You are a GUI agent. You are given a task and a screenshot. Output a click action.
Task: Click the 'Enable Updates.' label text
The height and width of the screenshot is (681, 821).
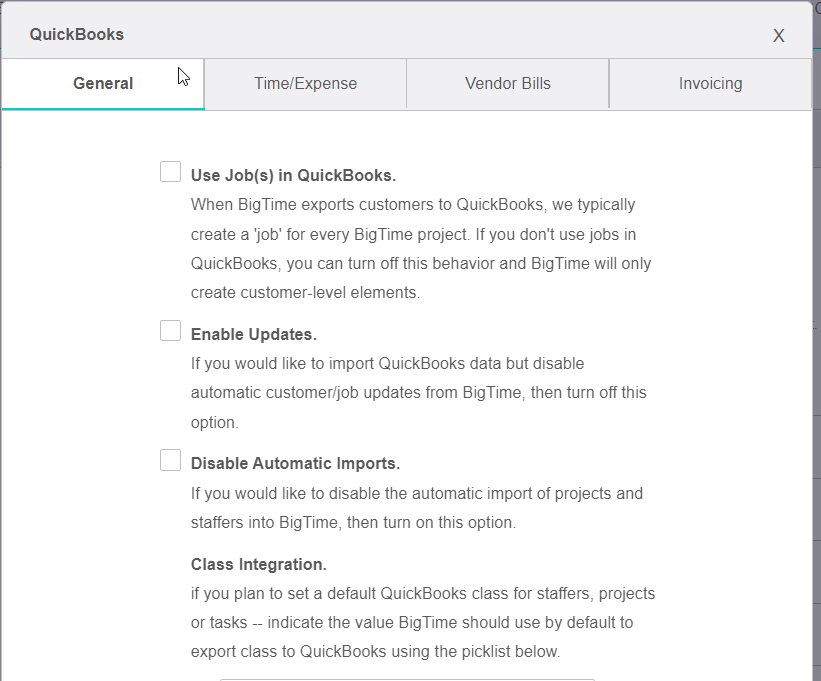253,334
